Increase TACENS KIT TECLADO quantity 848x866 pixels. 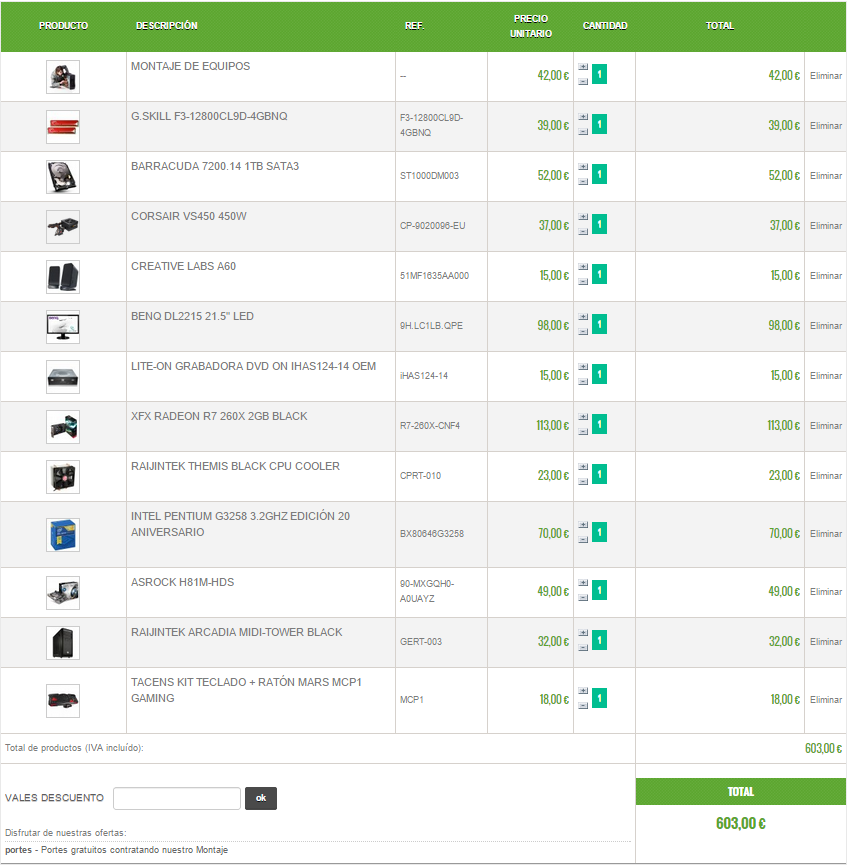pyautogui.click(x=583, y=691)
